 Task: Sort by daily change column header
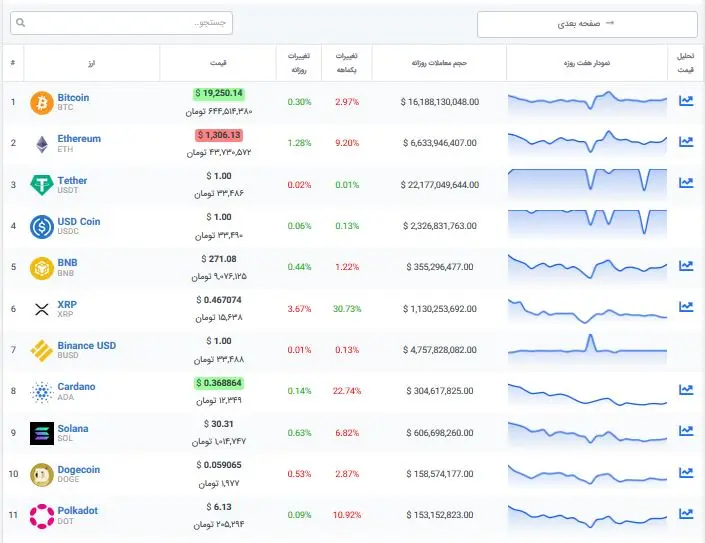point(299,63)
